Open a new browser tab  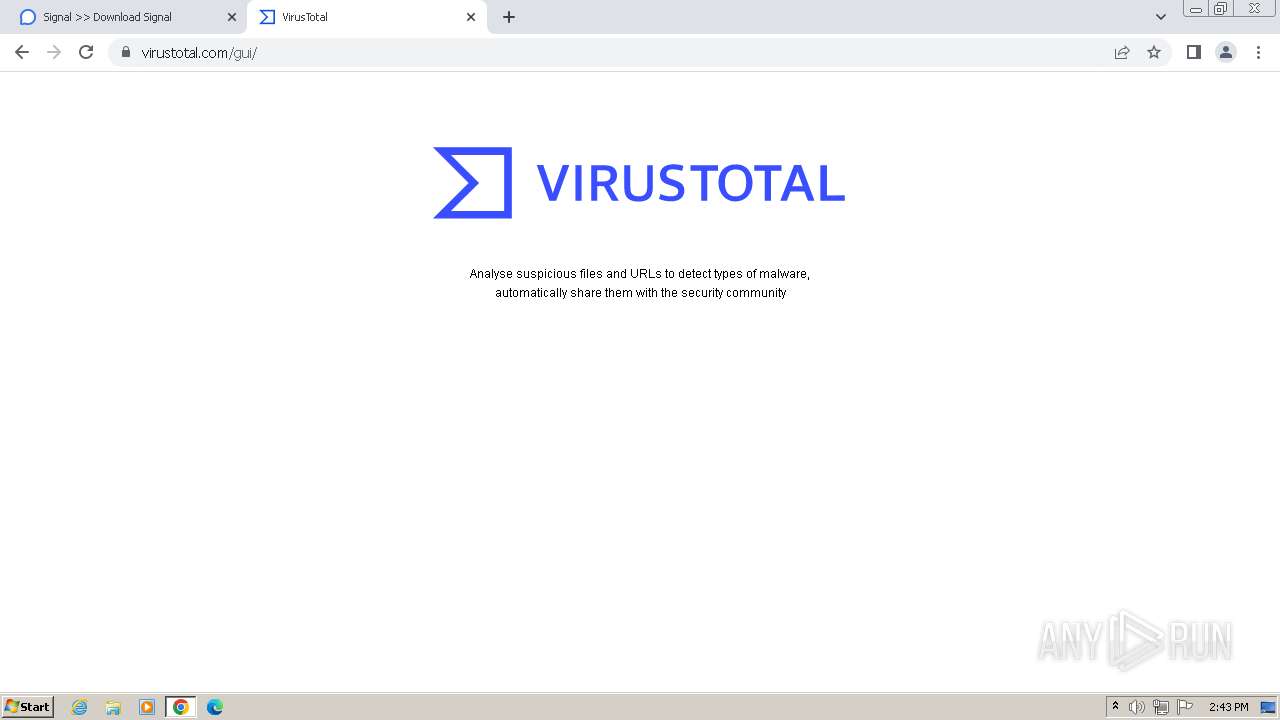pos(509,17)
